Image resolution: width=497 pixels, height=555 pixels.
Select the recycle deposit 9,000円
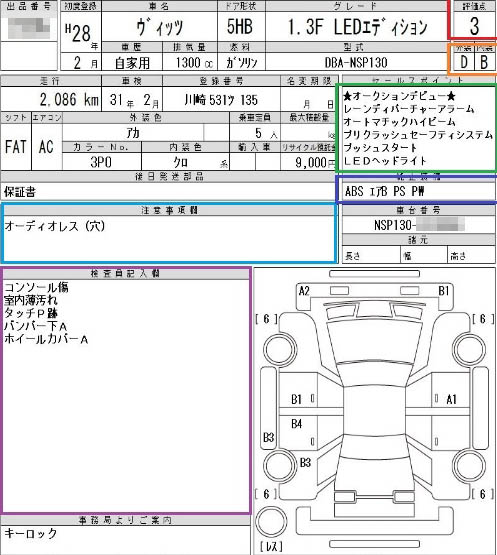315,162
